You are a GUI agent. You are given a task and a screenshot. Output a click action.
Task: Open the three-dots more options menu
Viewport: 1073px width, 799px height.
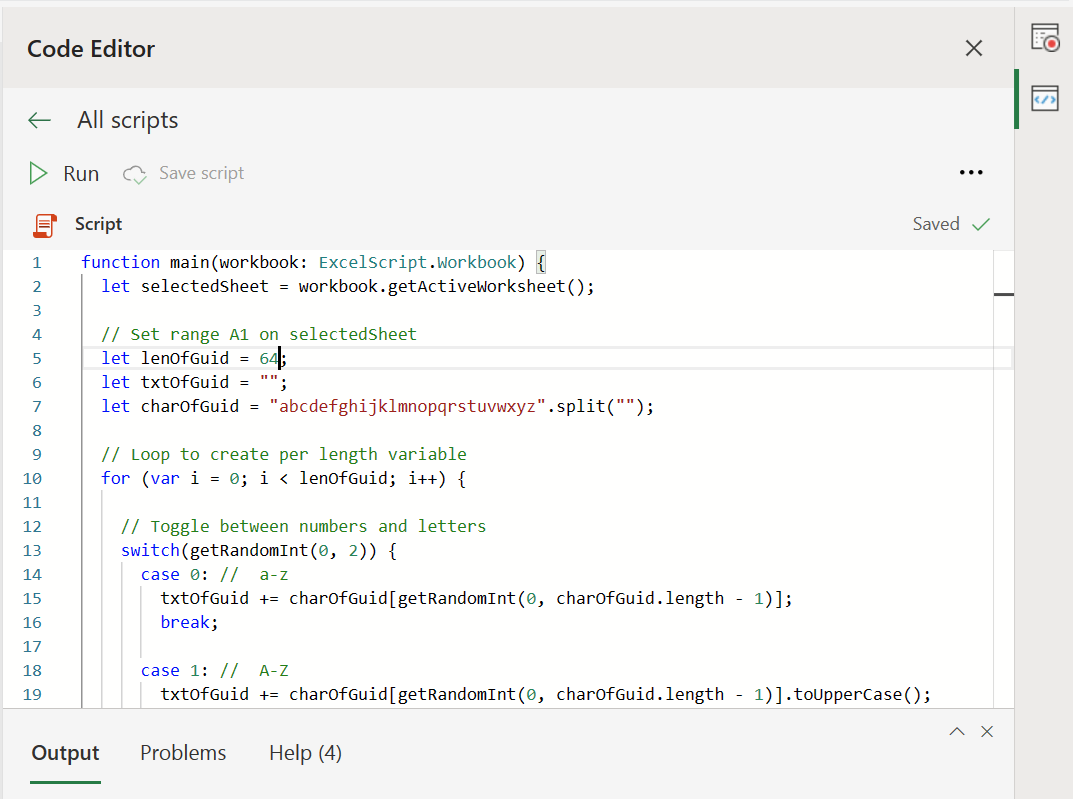(x=971, y=173)
